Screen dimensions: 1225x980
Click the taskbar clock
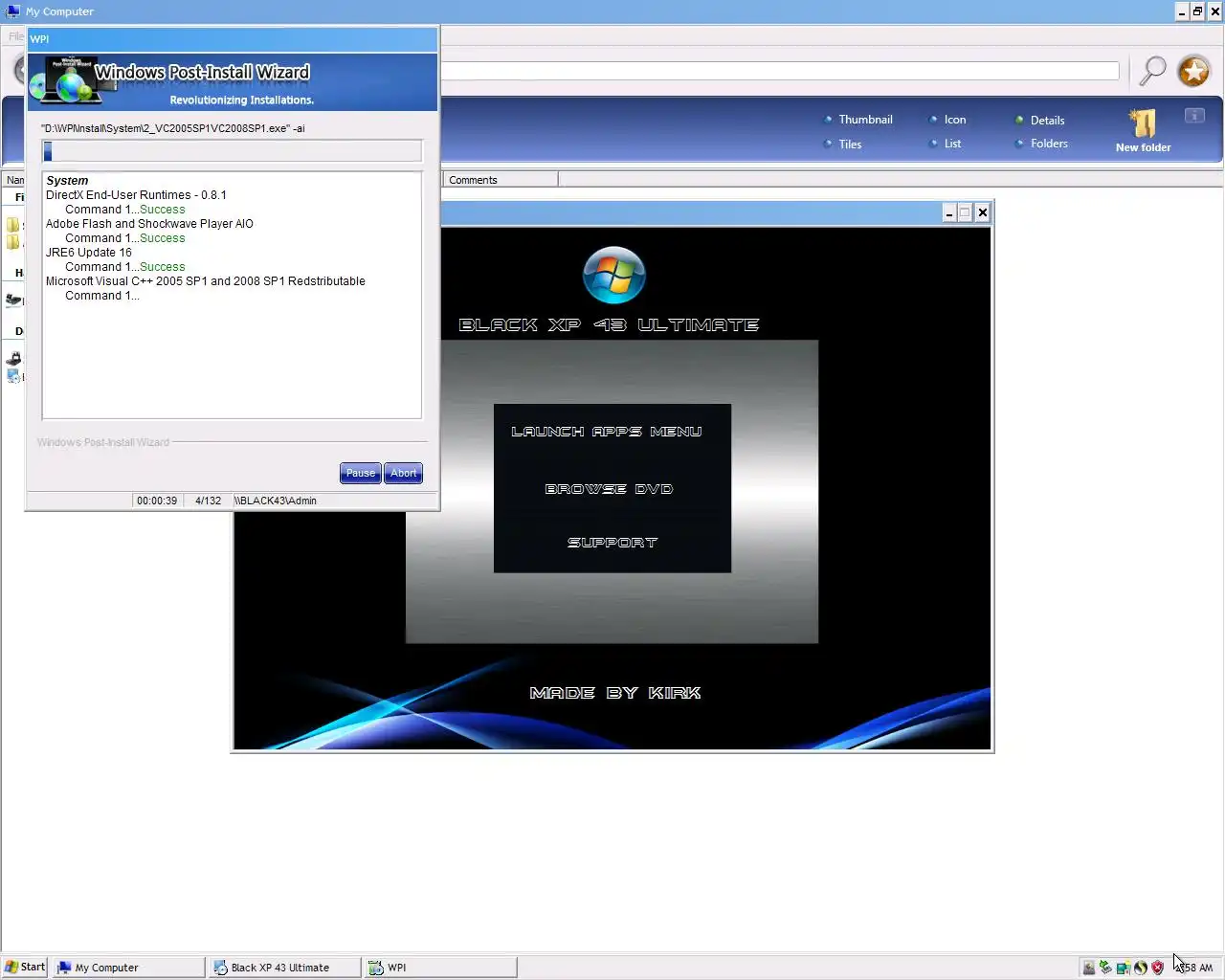click(1194, 968)
